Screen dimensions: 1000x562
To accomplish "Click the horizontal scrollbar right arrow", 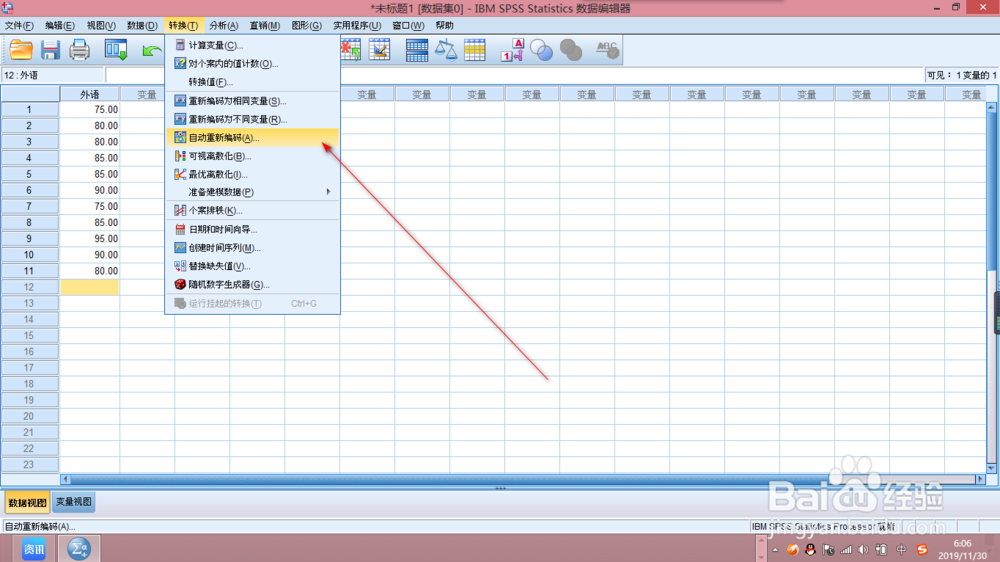I will 981,479.
